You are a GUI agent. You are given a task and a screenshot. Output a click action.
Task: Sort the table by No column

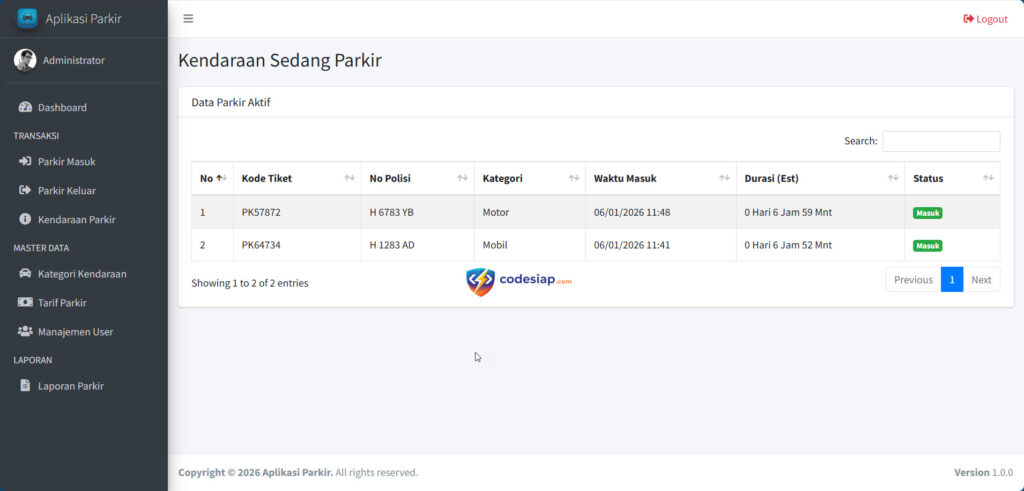211,178
